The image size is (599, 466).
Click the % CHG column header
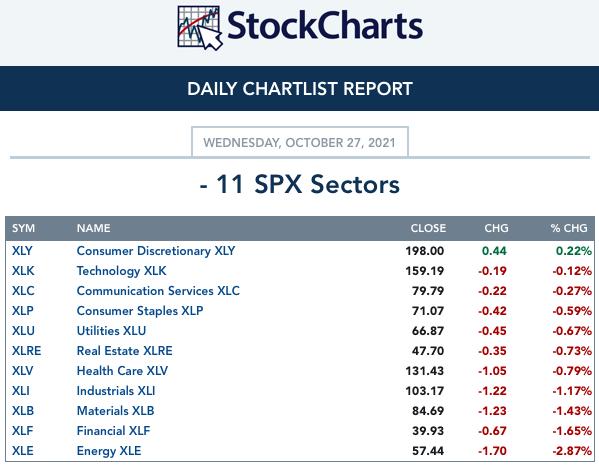pos(569,228)
